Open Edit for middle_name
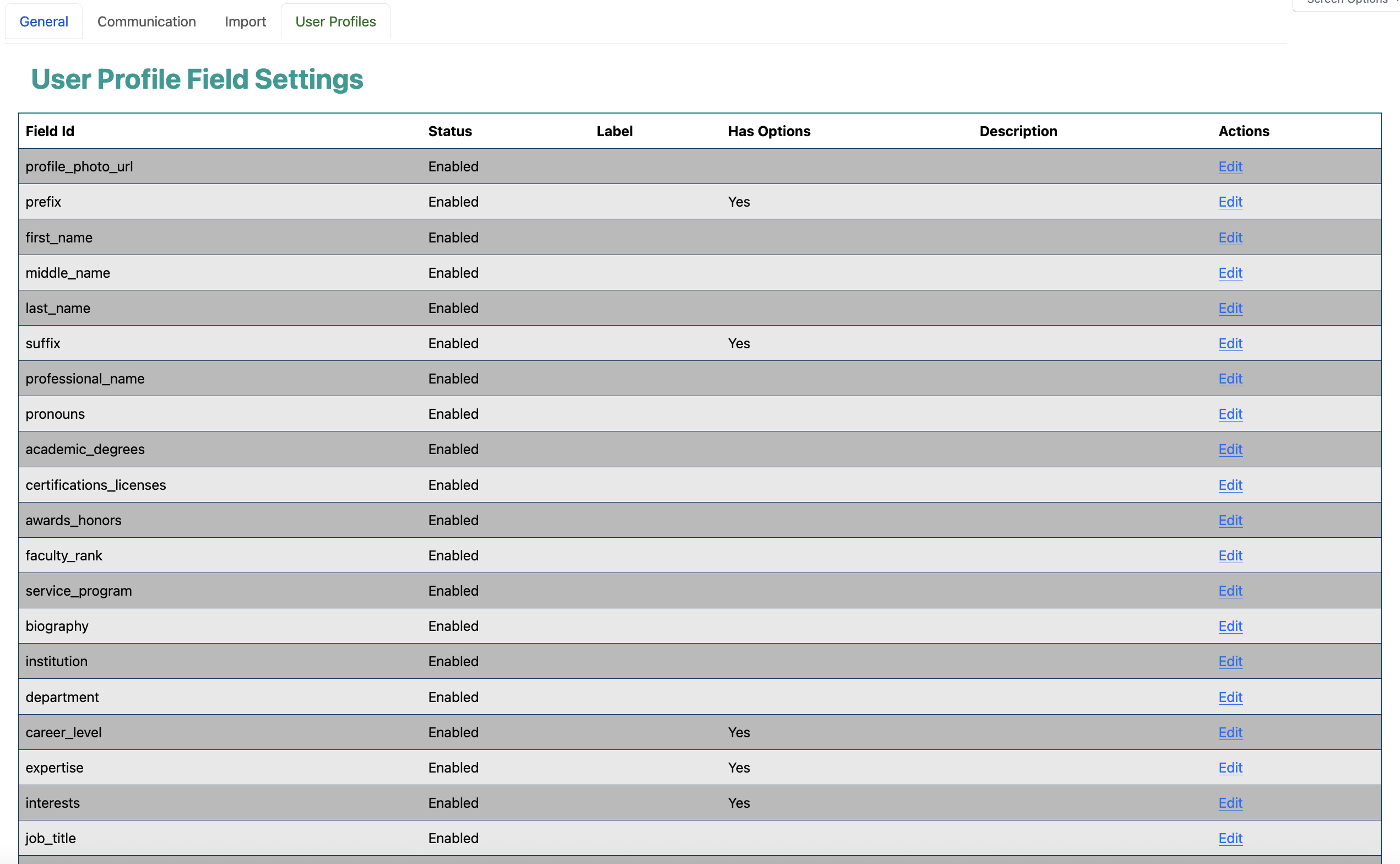The image size is (1400, 864). pyautogui.click(x=1230, y=273)
